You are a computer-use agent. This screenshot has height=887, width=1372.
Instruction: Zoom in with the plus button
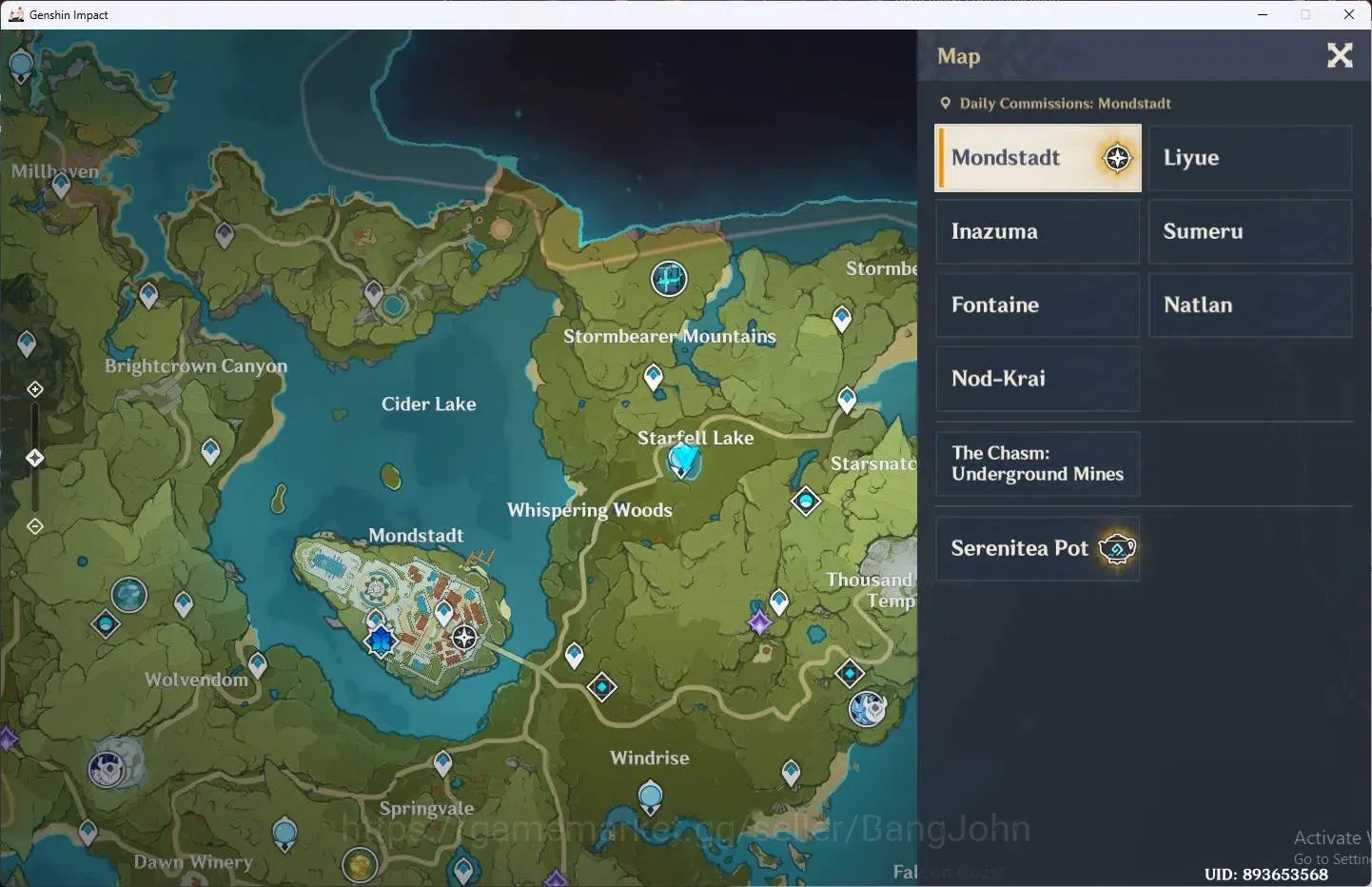click(35, 389)
